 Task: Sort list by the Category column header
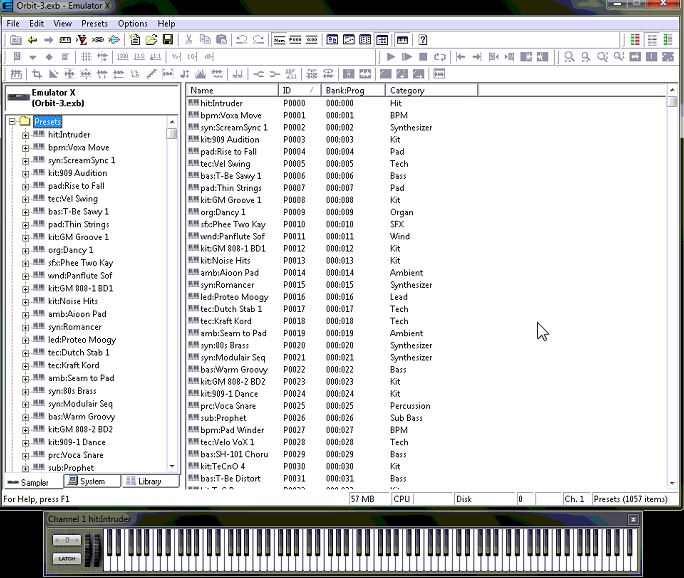point(432,90)
